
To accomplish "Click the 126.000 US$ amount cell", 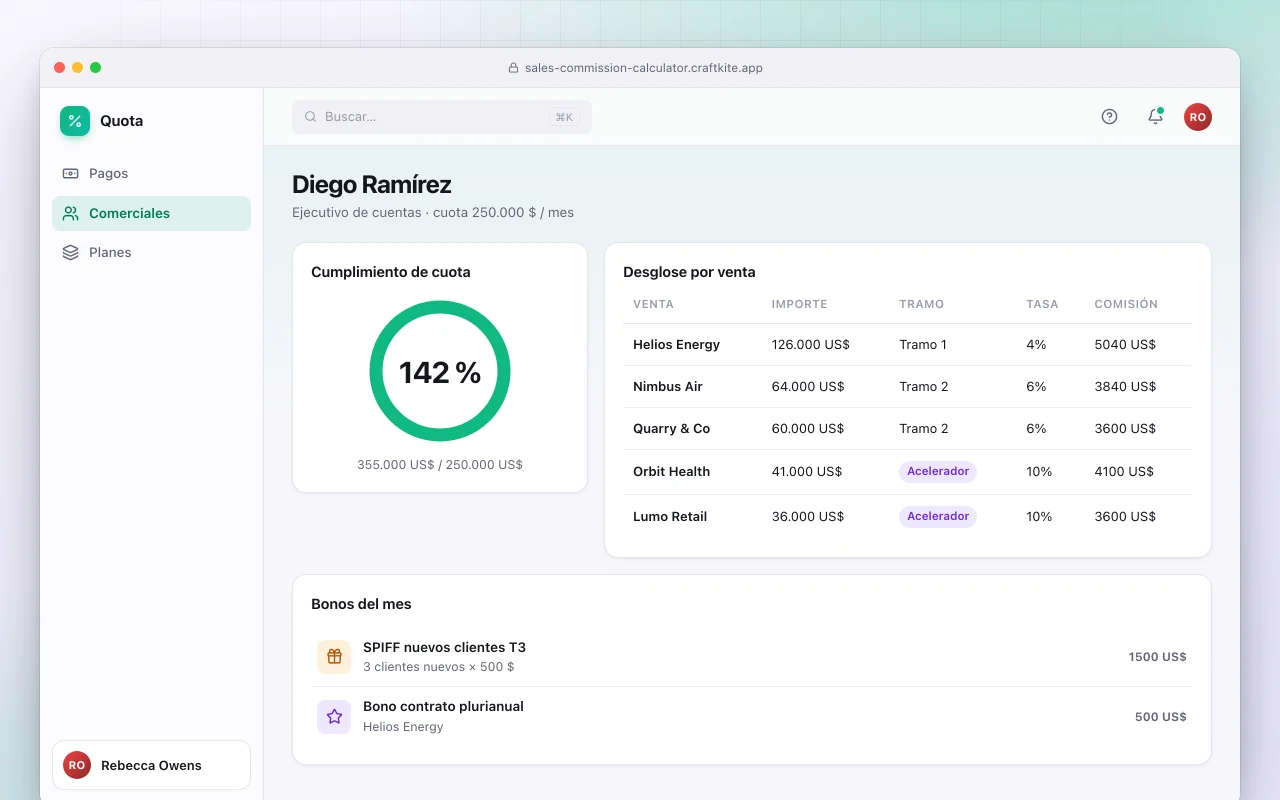I will (x=810, y=344).
